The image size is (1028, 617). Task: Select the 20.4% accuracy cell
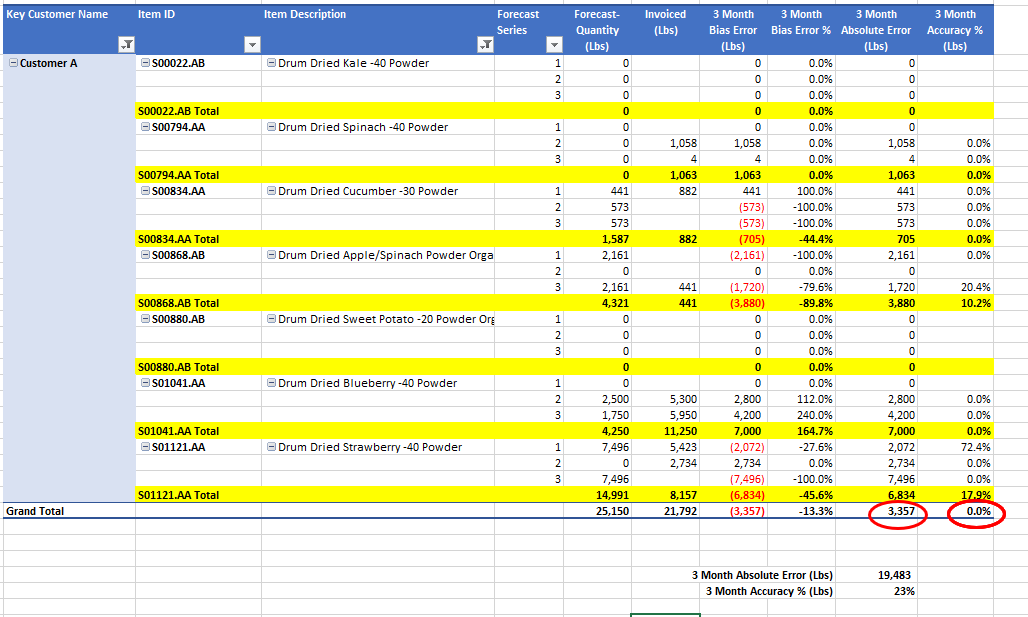(978, 287)
